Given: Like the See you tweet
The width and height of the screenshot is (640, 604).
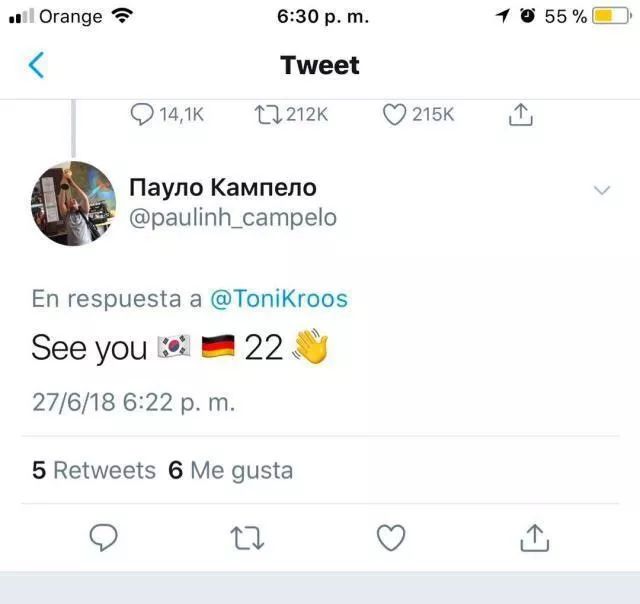Looking at the screenshot, I should tap(391, 539).
